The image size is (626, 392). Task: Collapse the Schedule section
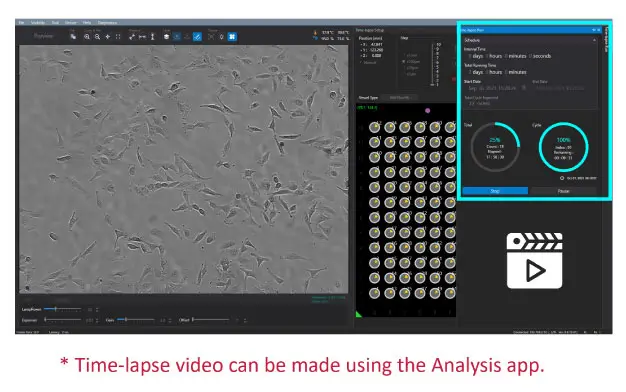point(594,40)
